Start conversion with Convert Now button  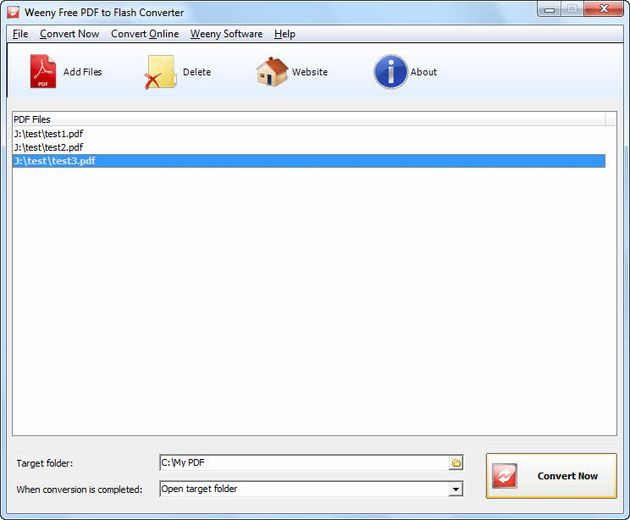[551, 476]
